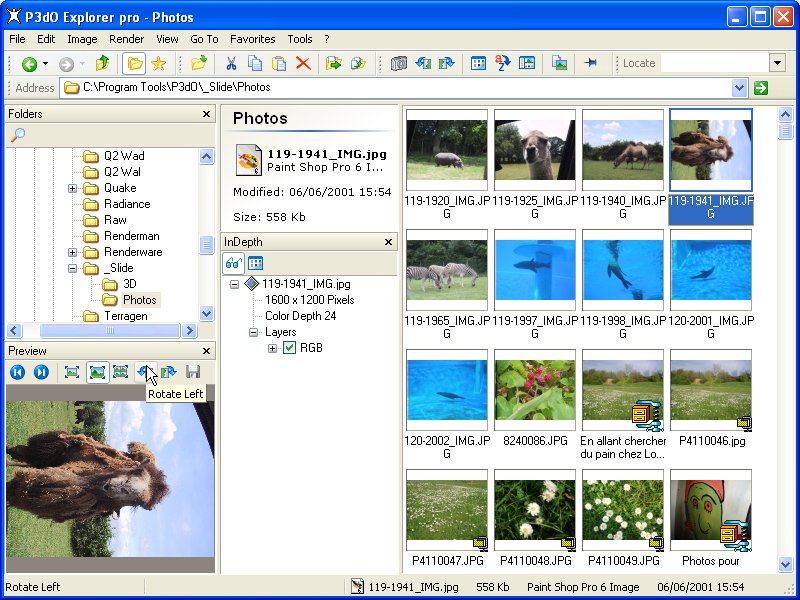This screenshot has height=600, width=800.
Task: Select the Terragen folder in tree
Action: point(126,316)
